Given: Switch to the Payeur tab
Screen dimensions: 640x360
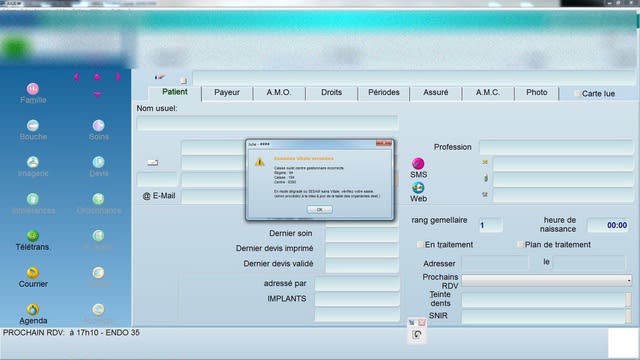Looking at the screenshot, I should pyautogui.click(x=227, y=93).
